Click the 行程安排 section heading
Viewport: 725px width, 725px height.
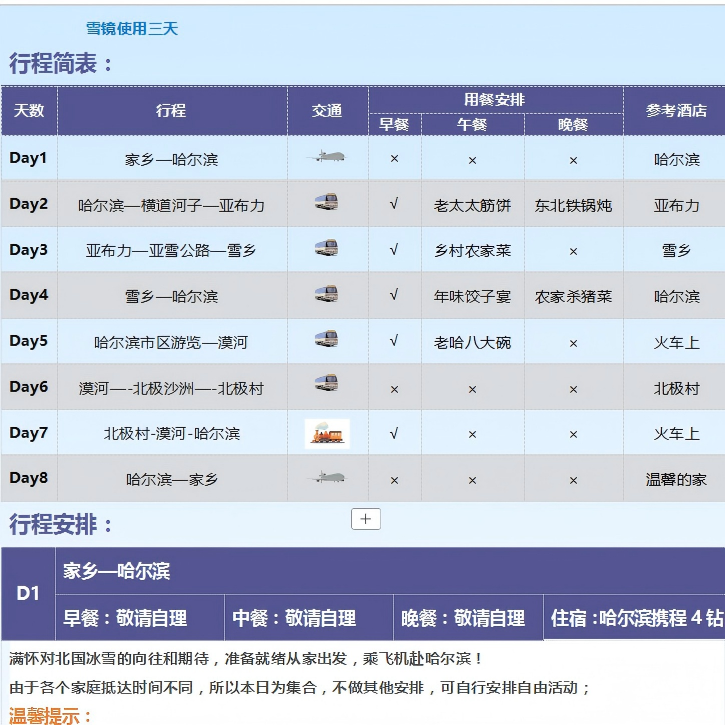click(x=60, y=524)
